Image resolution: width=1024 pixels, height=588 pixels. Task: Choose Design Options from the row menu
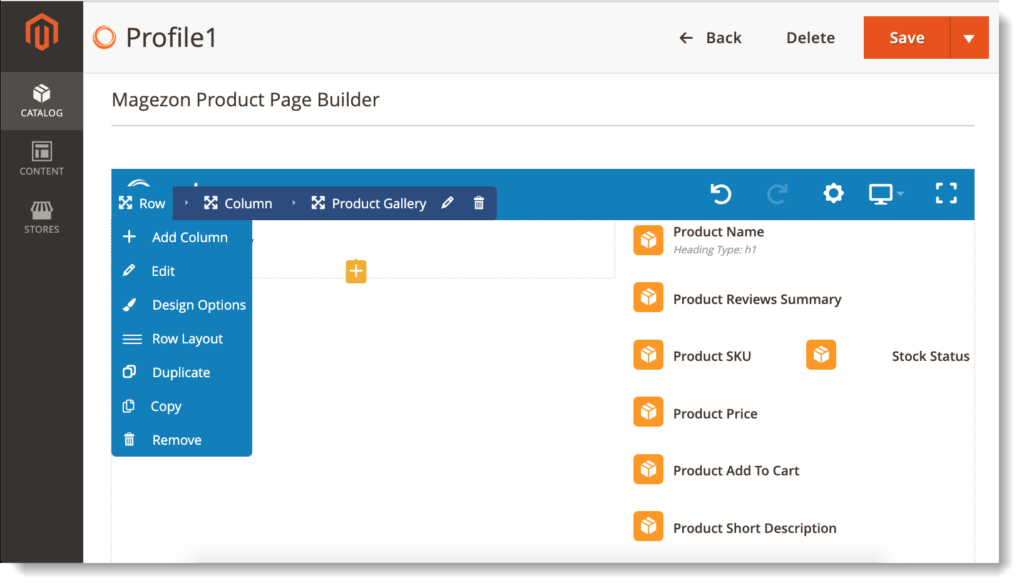[182, 305]
